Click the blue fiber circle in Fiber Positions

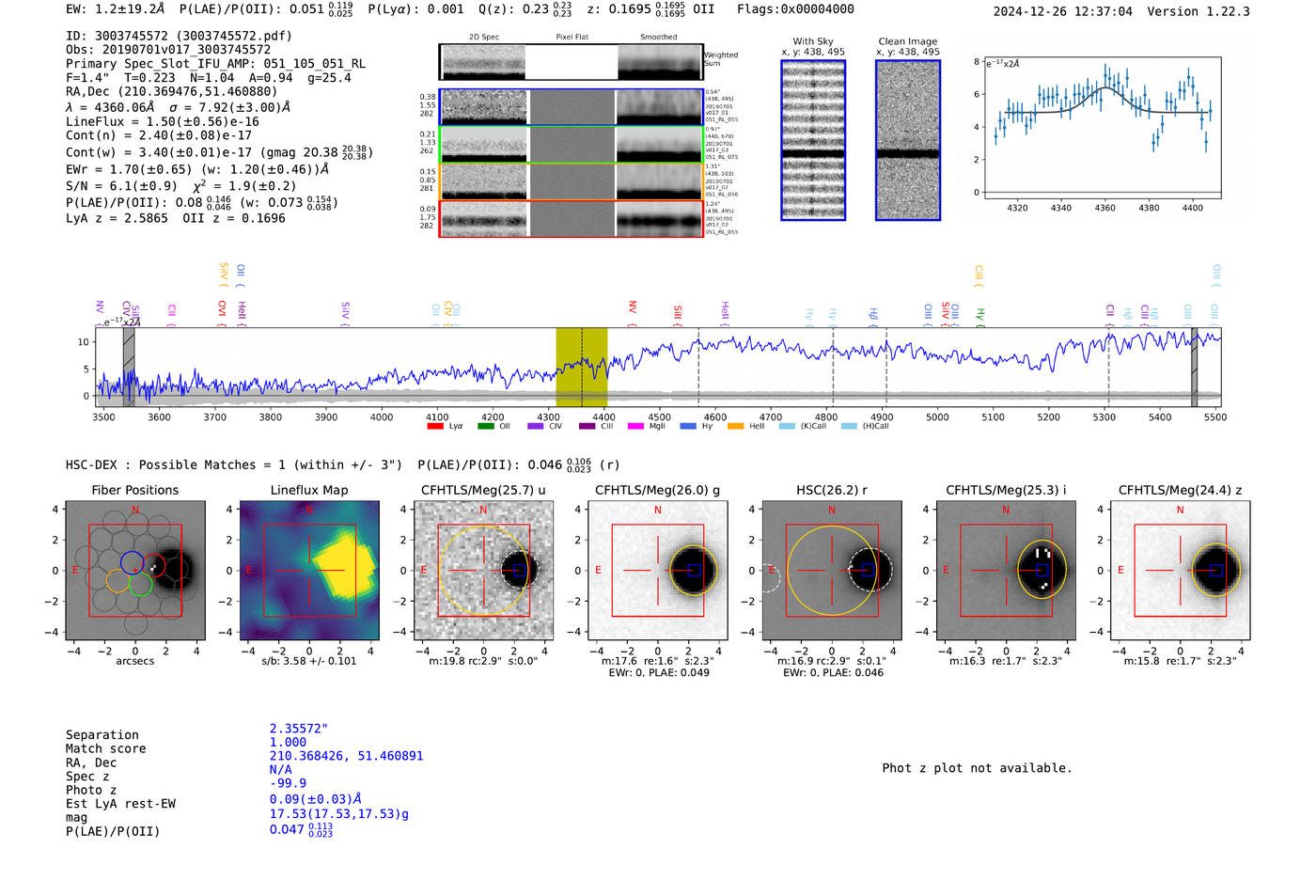(x=132, y=562)
